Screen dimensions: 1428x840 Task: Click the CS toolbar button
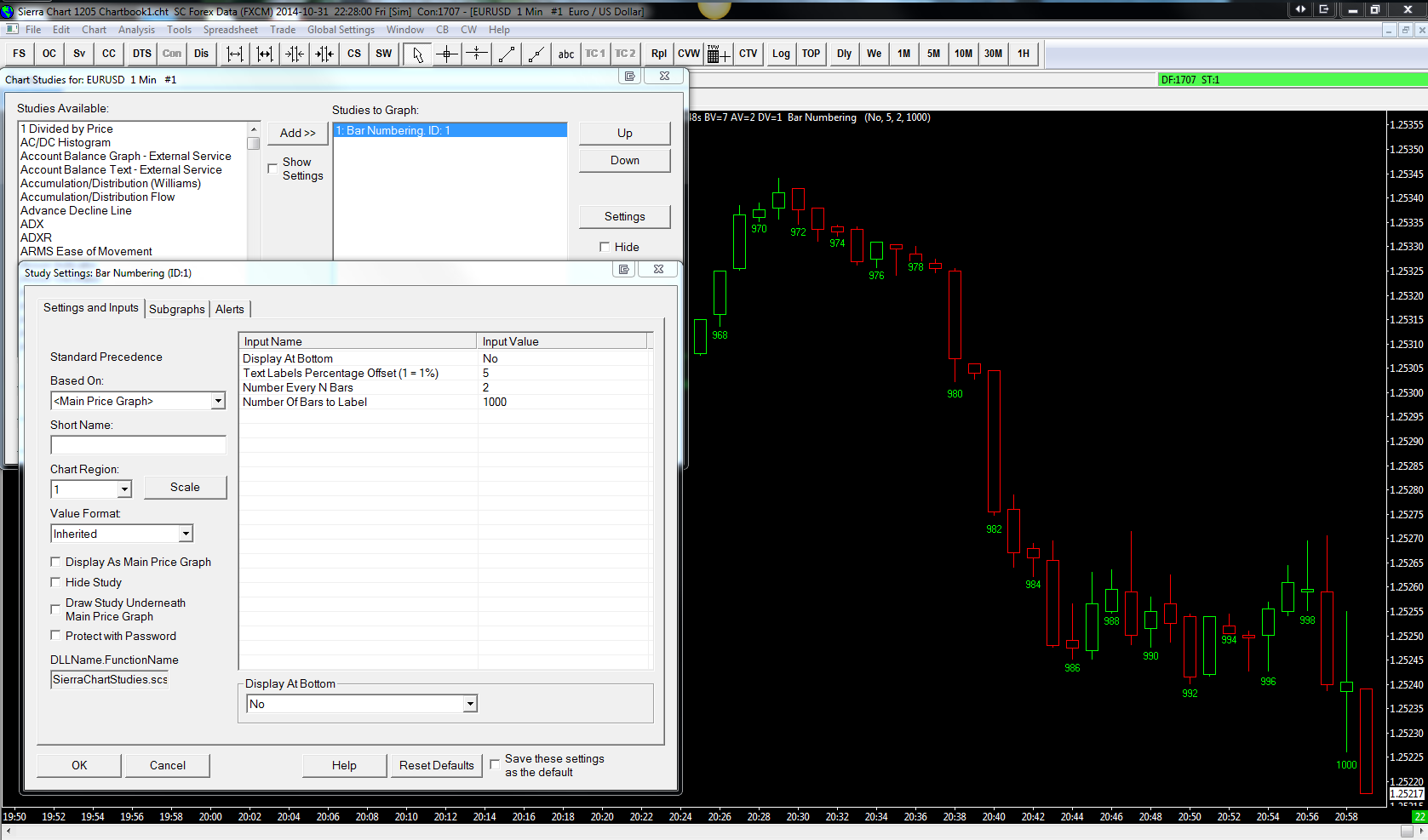pos(354,54)
